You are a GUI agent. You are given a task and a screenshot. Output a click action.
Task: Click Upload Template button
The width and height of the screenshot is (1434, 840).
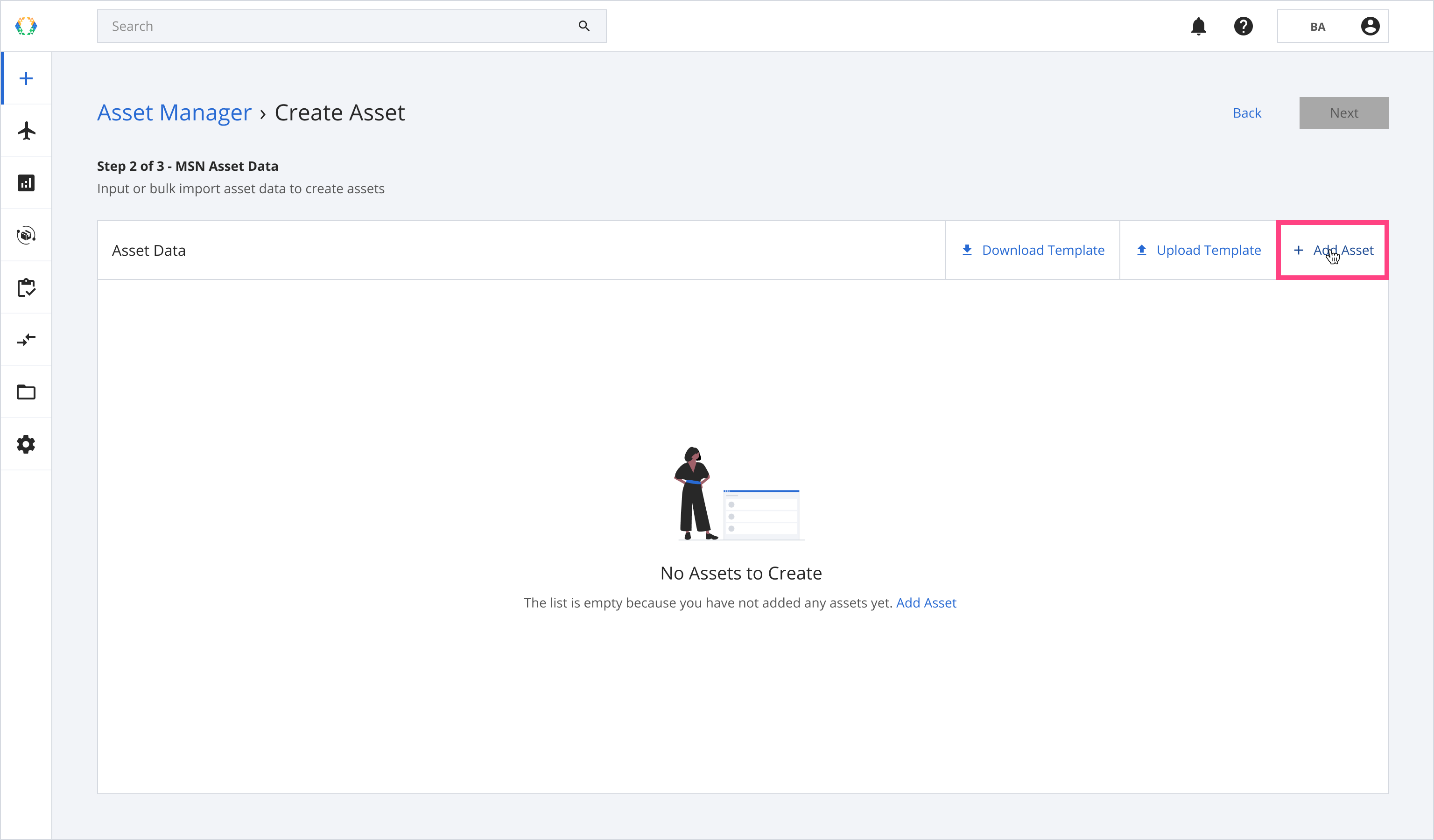1198,250
